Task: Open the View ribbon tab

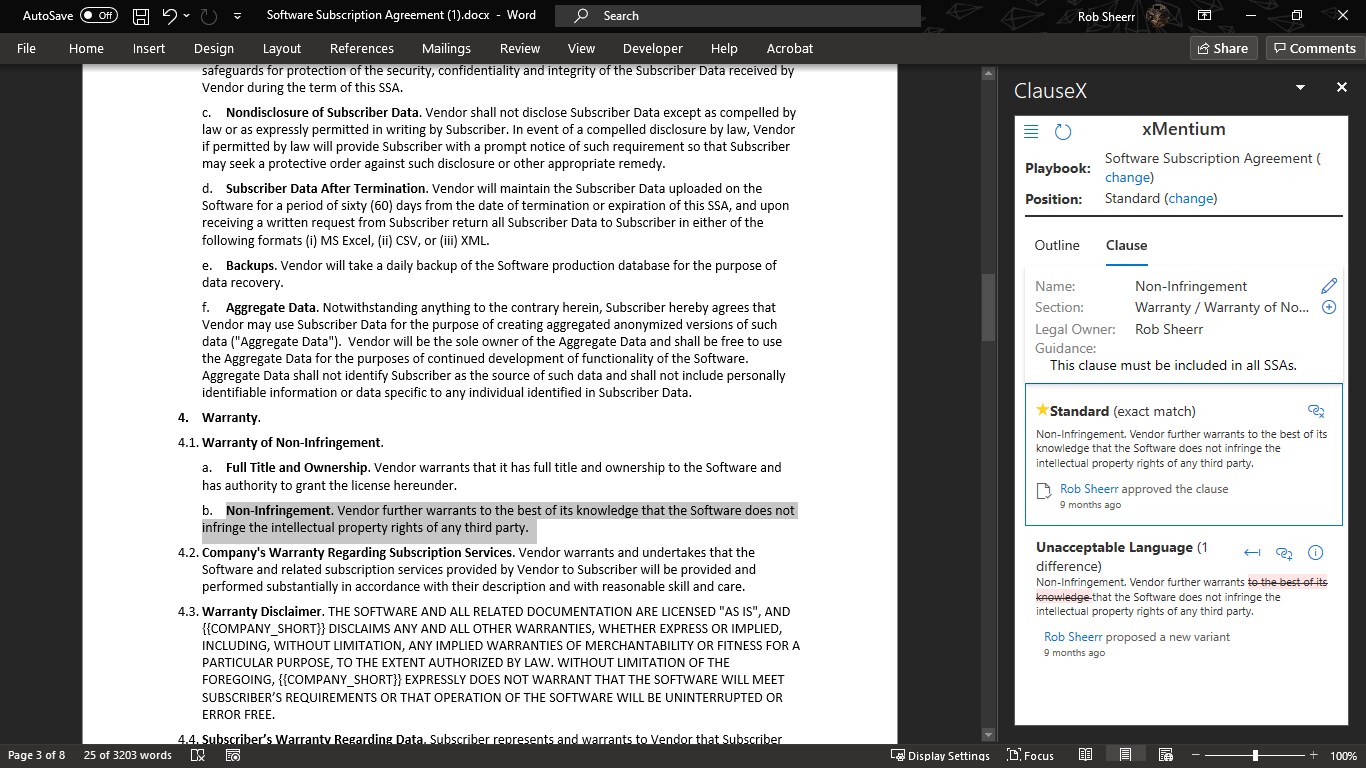Action: click(581, 48)
